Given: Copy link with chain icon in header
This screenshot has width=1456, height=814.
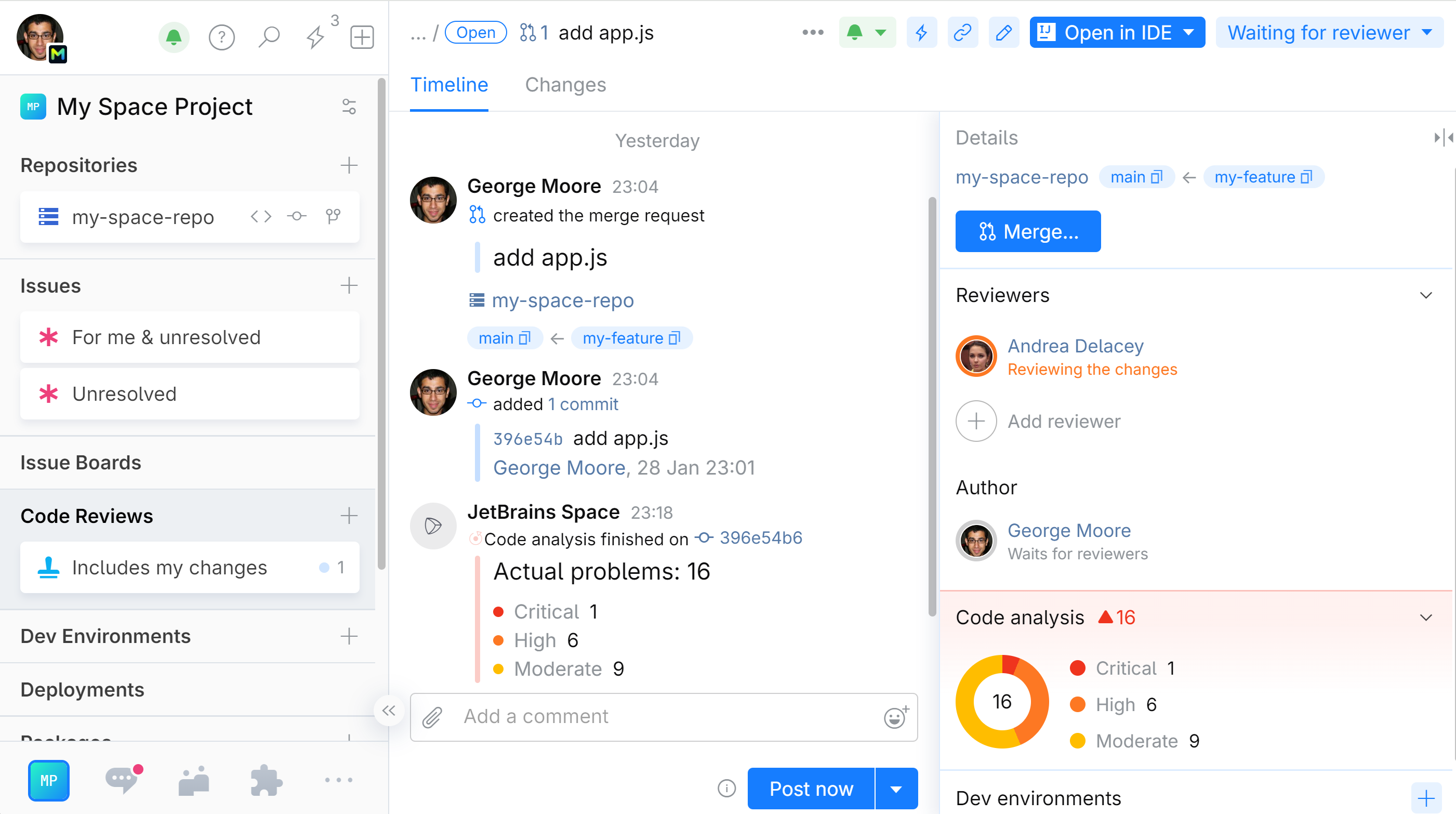Looking at the screenshot, I should coord(962,32).
